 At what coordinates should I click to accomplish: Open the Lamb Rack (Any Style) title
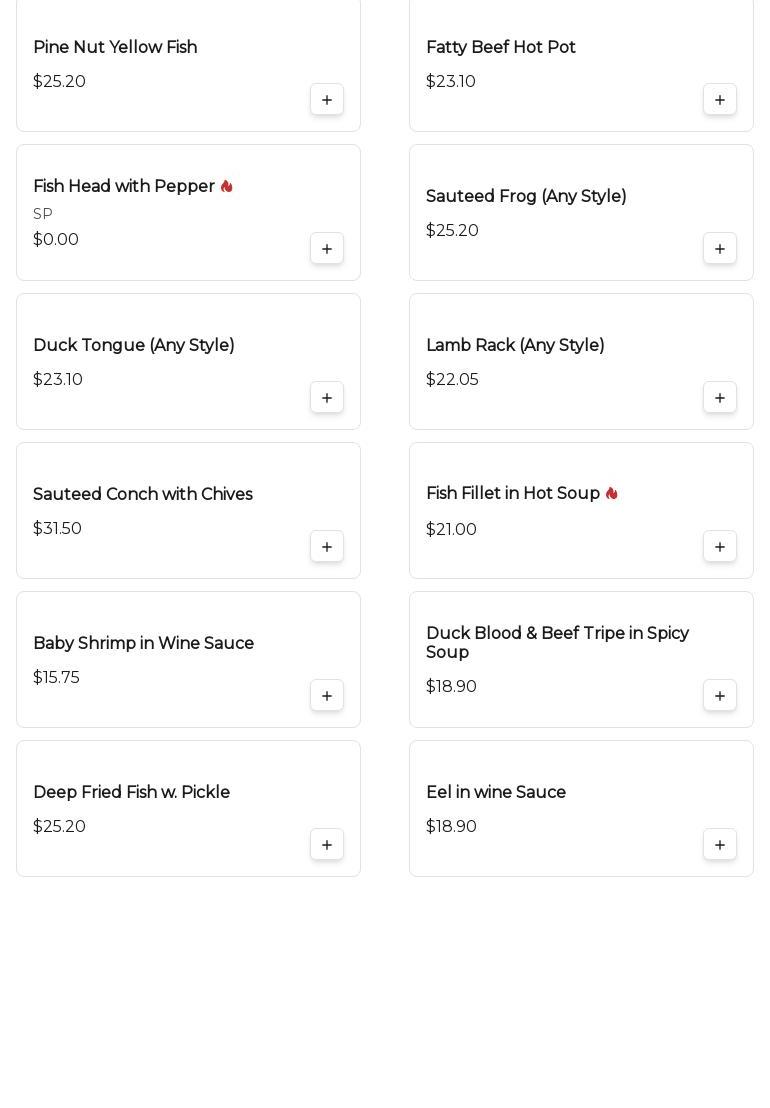pyautogui.click(x=515, y=346)
